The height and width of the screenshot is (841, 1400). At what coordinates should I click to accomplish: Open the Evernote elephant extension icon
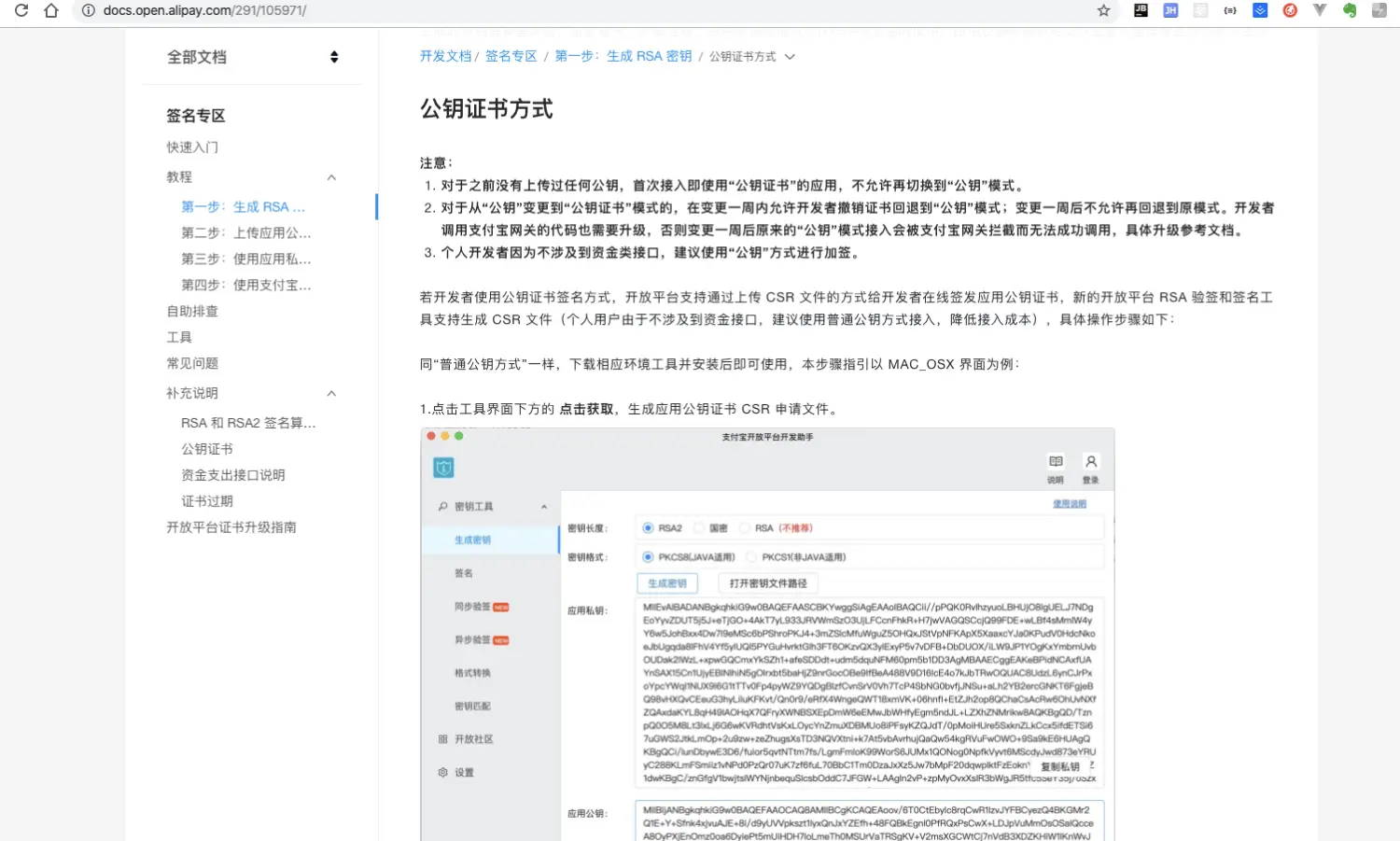pyautogui.click(x=1350, y=10)
